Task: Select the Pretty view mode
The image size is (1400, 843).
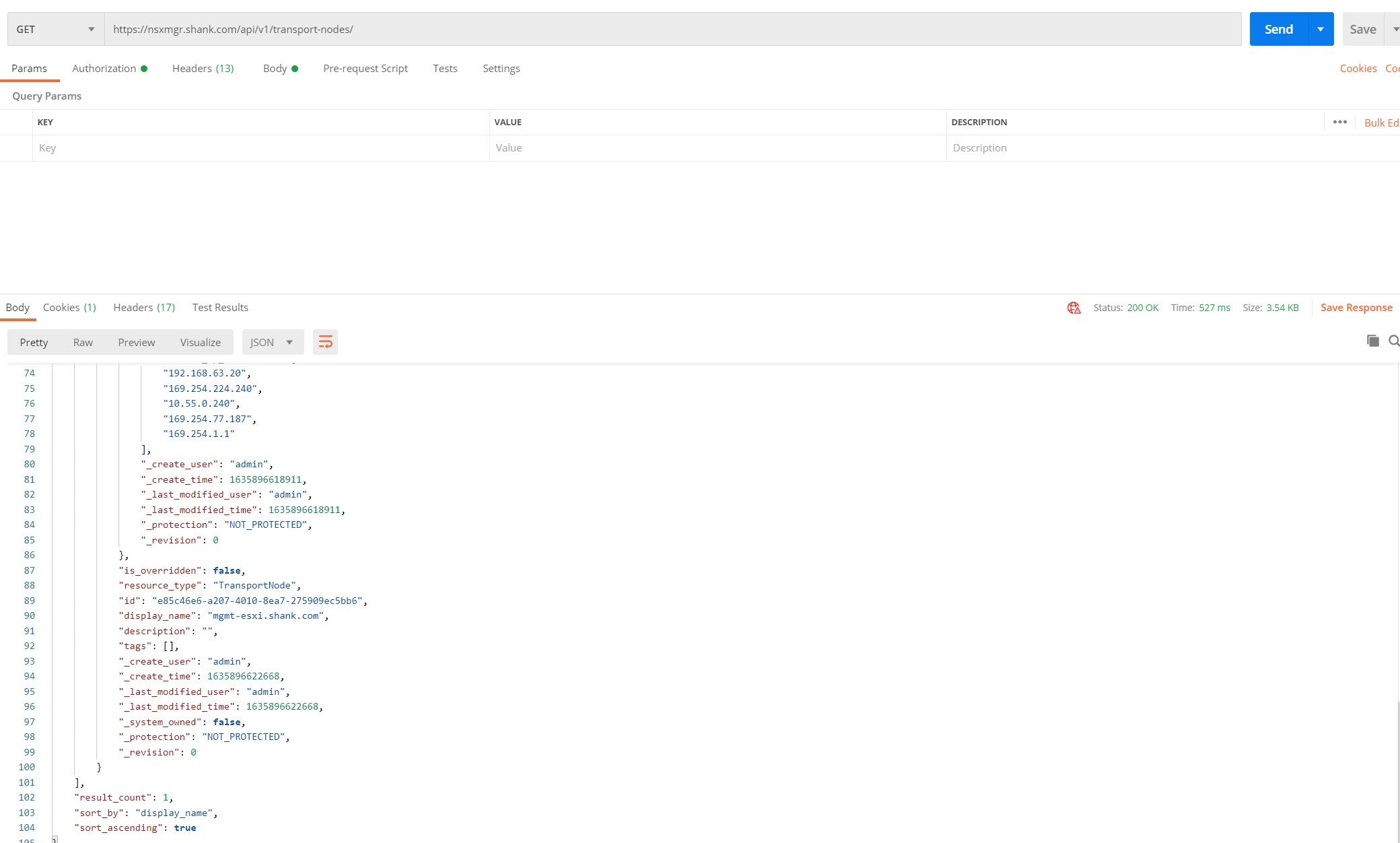Action: tap(34, 342)
